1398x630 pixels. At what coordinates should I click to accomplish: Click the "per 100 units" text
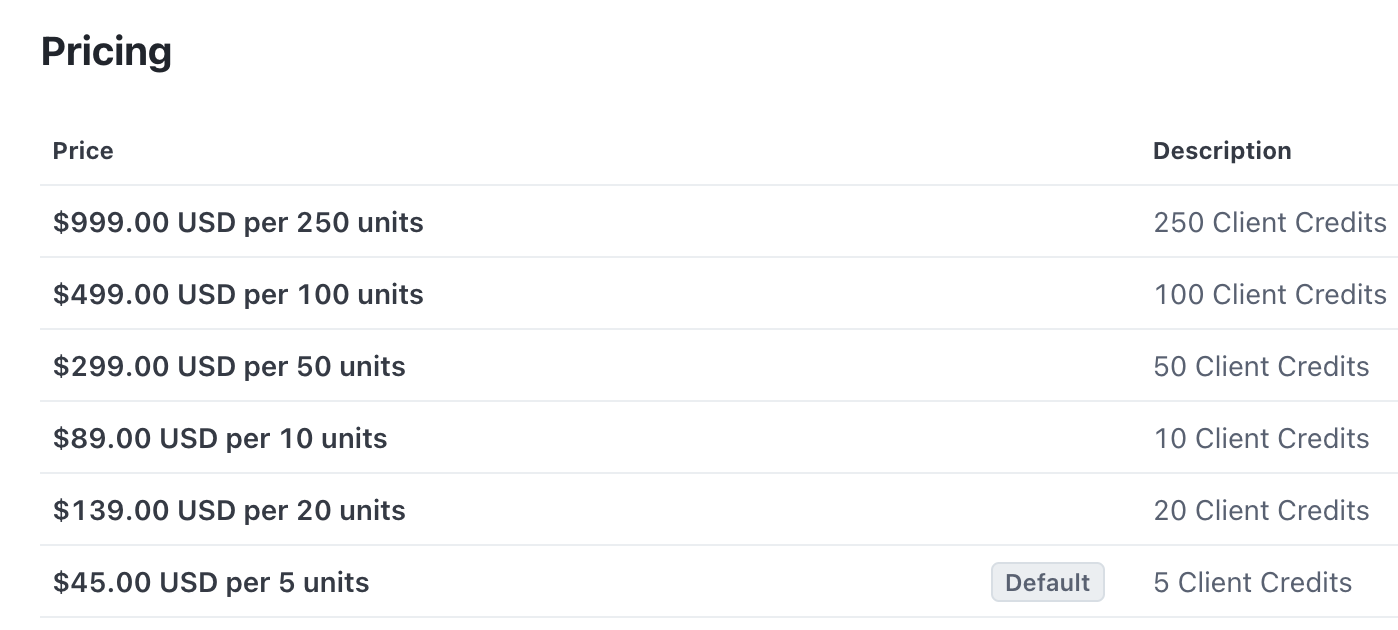click(334, 294)
